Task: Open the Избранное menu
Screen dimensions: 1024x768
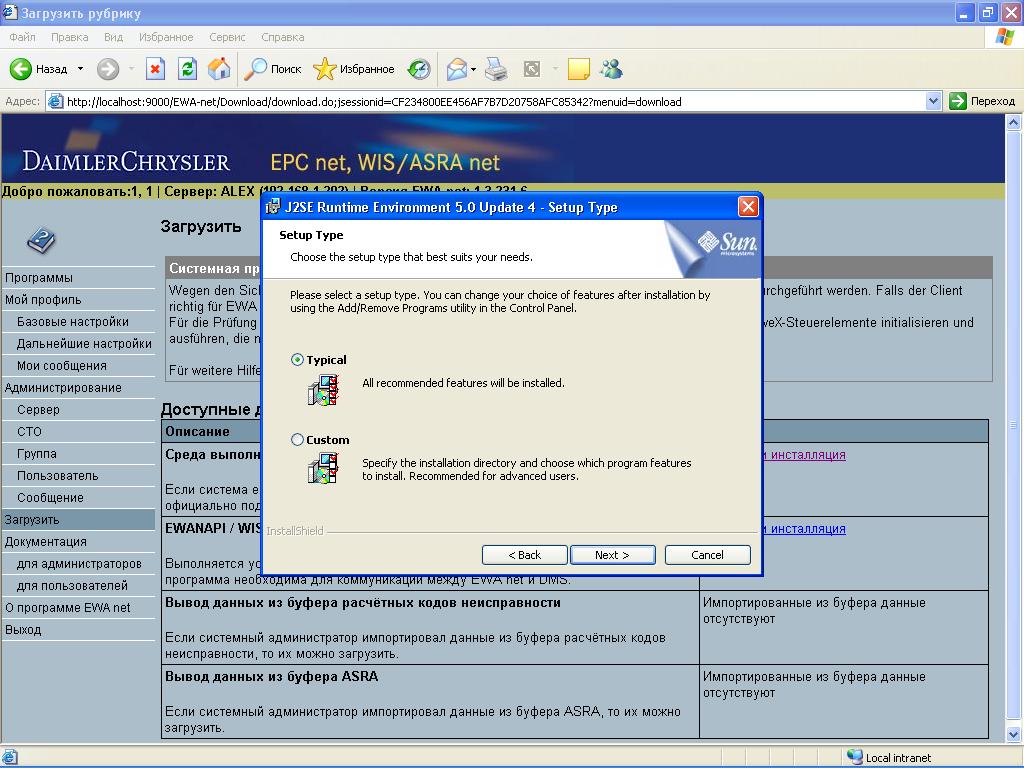Action: 166,37
